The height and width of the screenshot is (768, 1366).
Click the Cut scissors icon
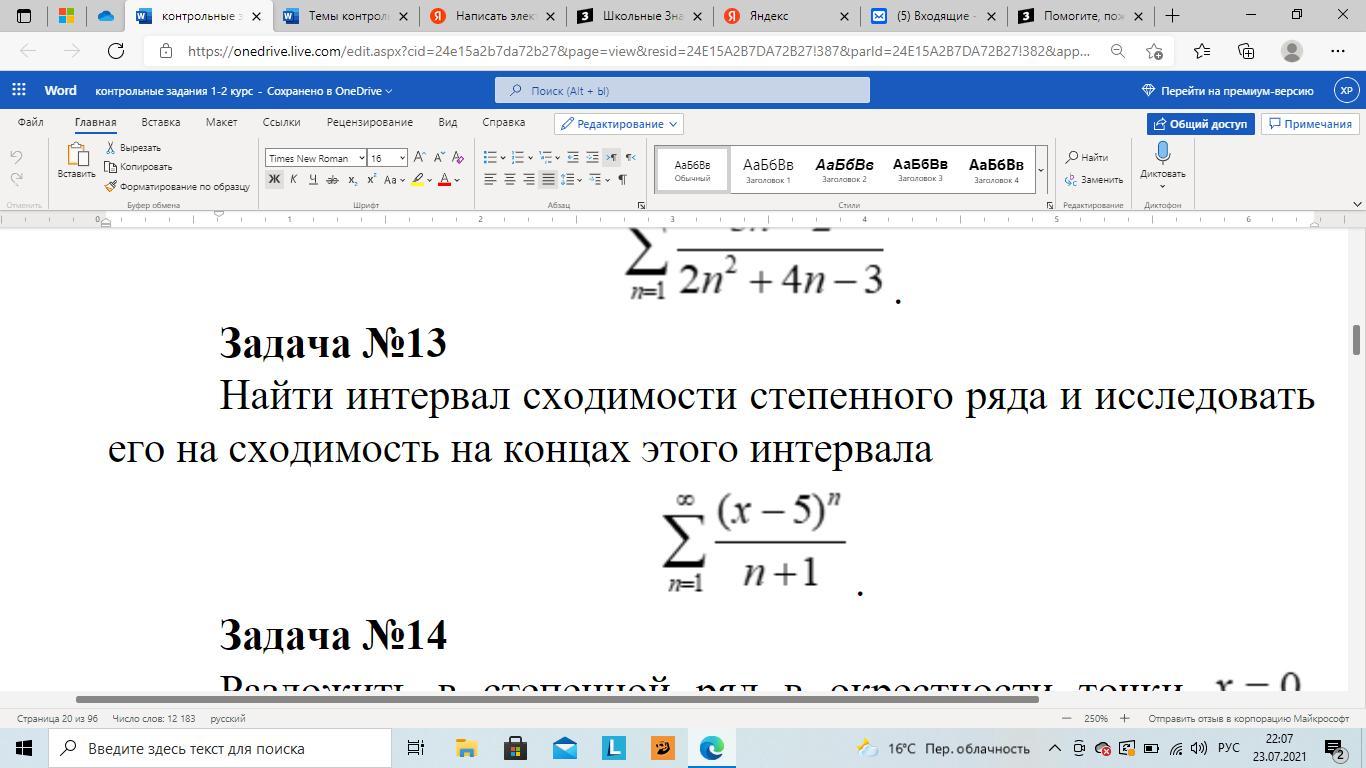[x=111, y=147]
